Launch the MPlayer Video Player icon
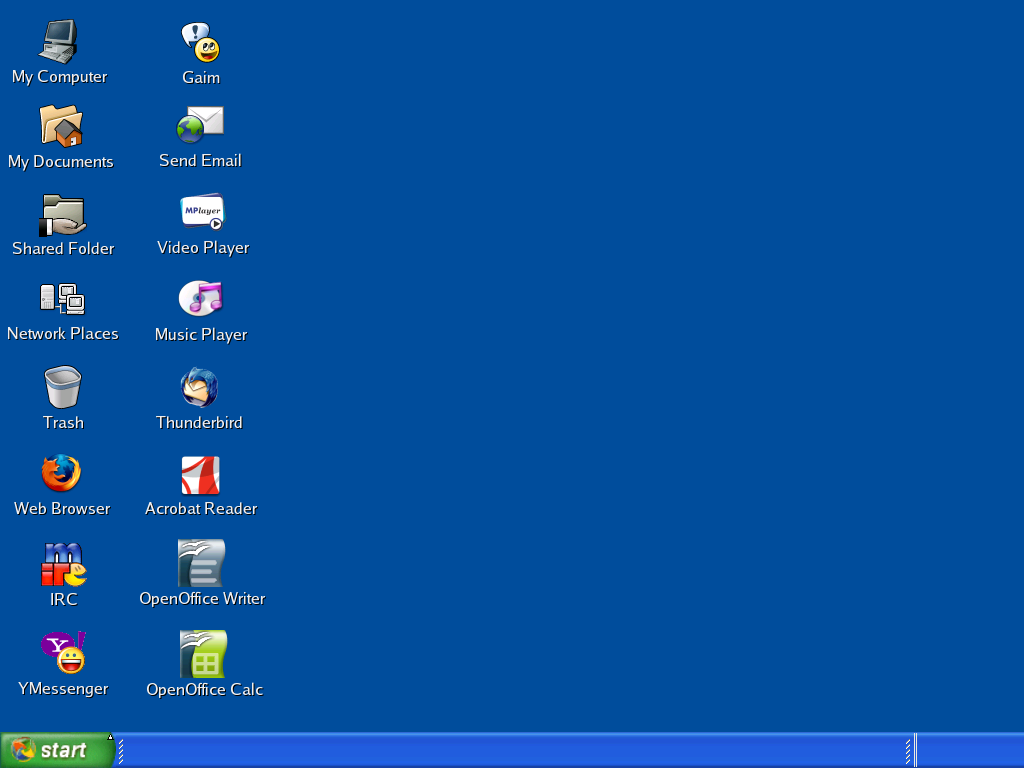Viewport: 1024px width, 768px height. [x=202, y=212]
